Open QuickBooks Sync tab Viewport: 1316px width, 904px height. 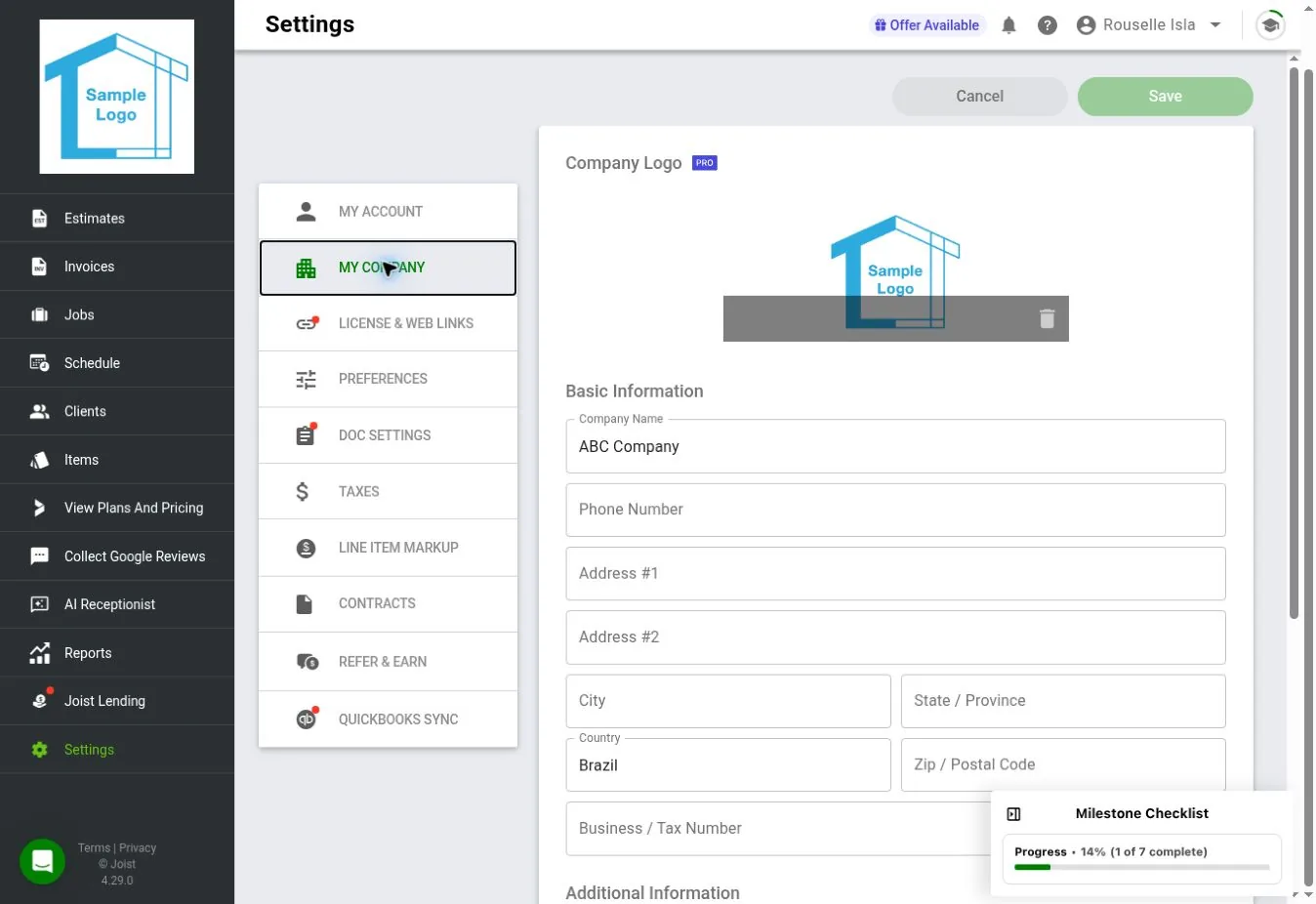coord(388,719)
